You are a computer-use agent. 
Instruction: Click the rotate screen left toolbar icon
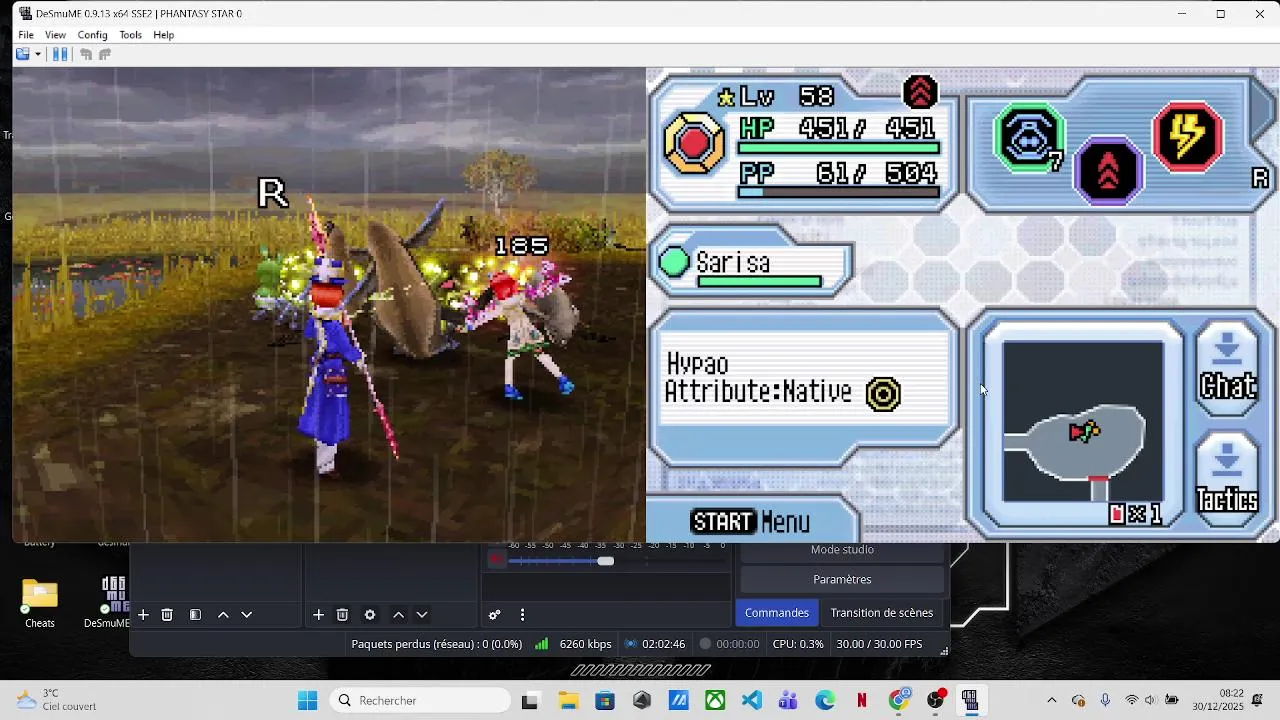click(x=86, y=54)
